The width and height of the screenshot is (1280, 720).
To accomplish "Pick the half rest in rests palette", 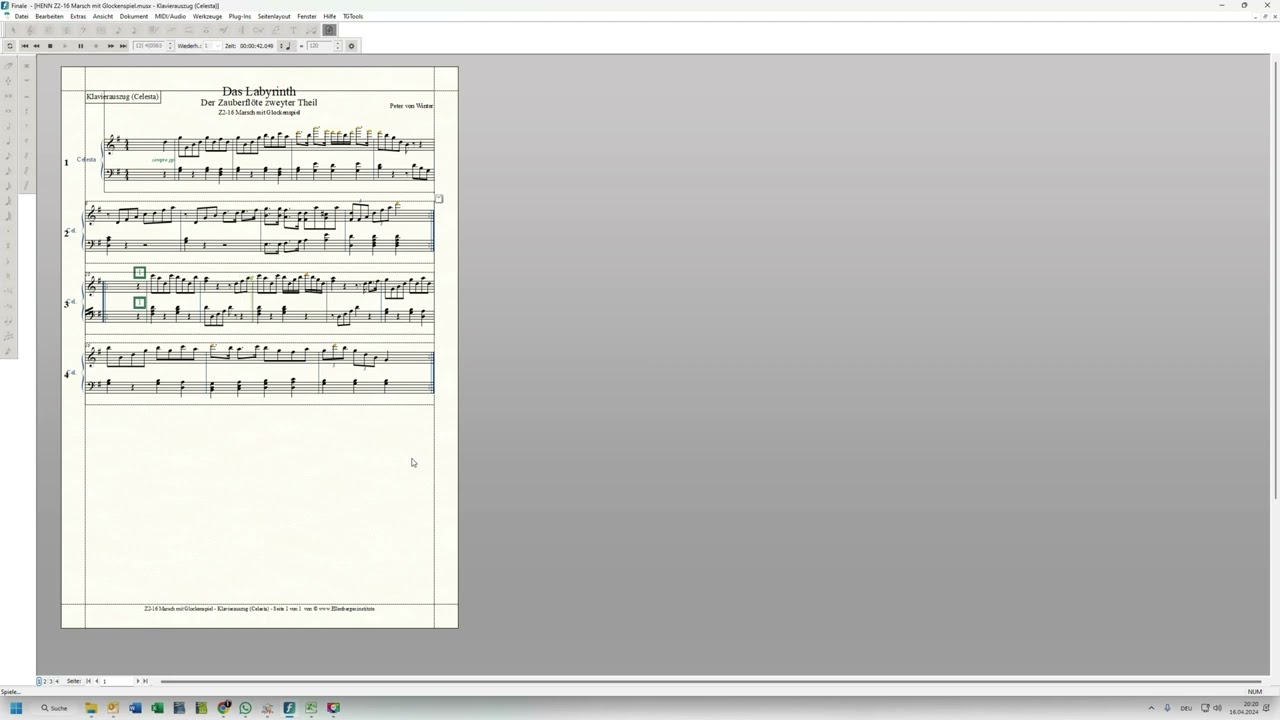I will coord(27,96).
